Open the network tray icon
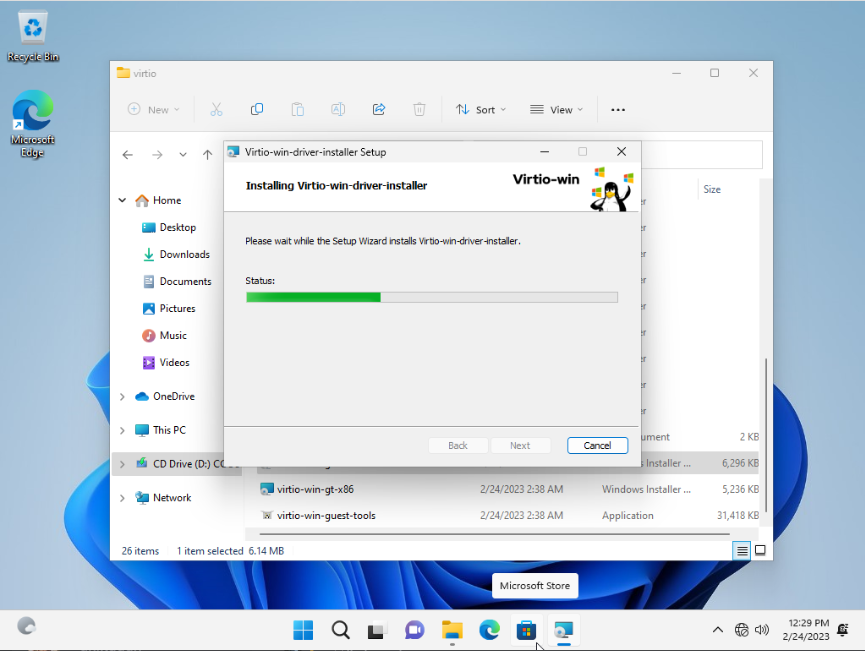Viewport: 865px width, 651px height. click(741, 629)
